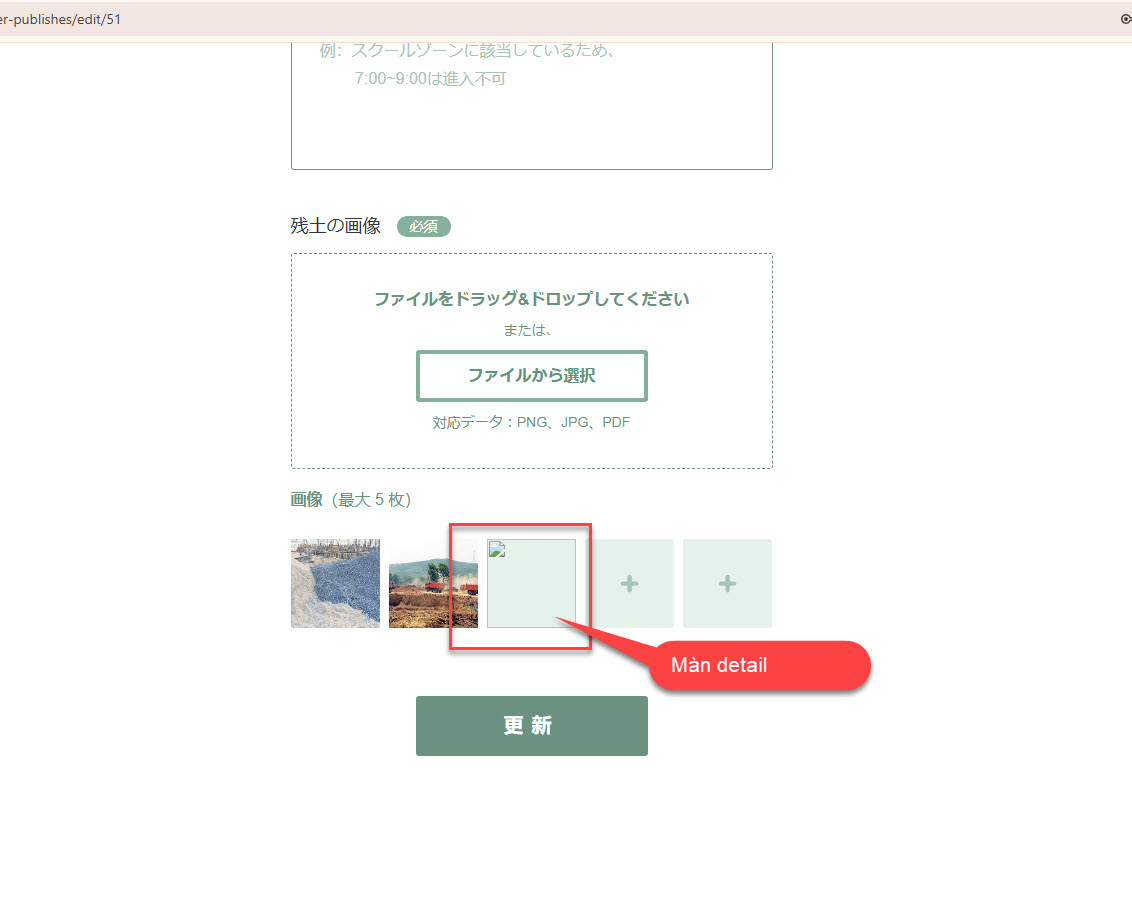The width and height of the screenshot is (1132, 901).
Task: Click the red Màn detail callout bubble
Action: click(x=760, y=665)
